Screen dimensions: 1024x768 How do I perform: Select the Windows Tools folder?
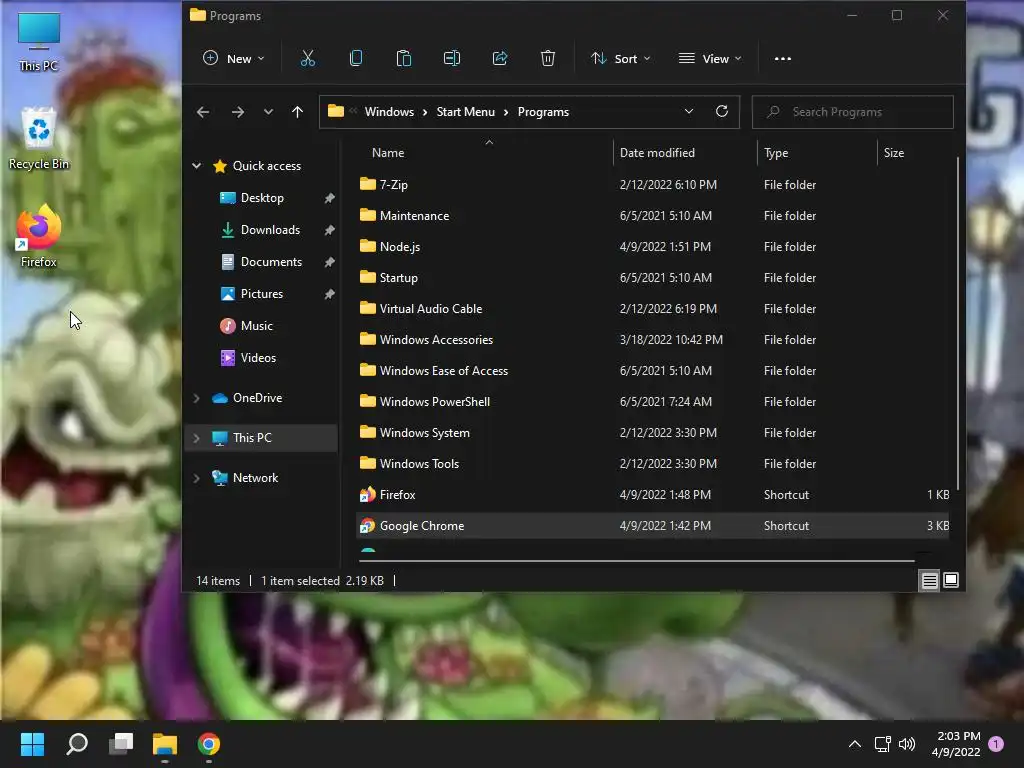653,464
